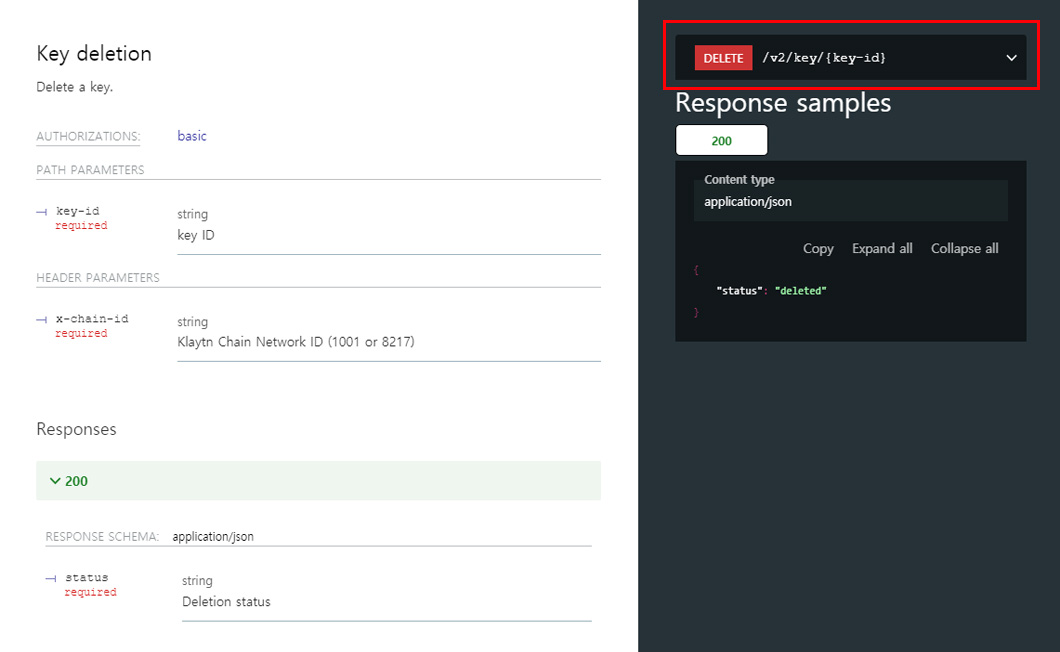Click the Klaytn Chain Network ID description
The image size is (1060, 652).
pyautogui.click(x=296, y=342)
